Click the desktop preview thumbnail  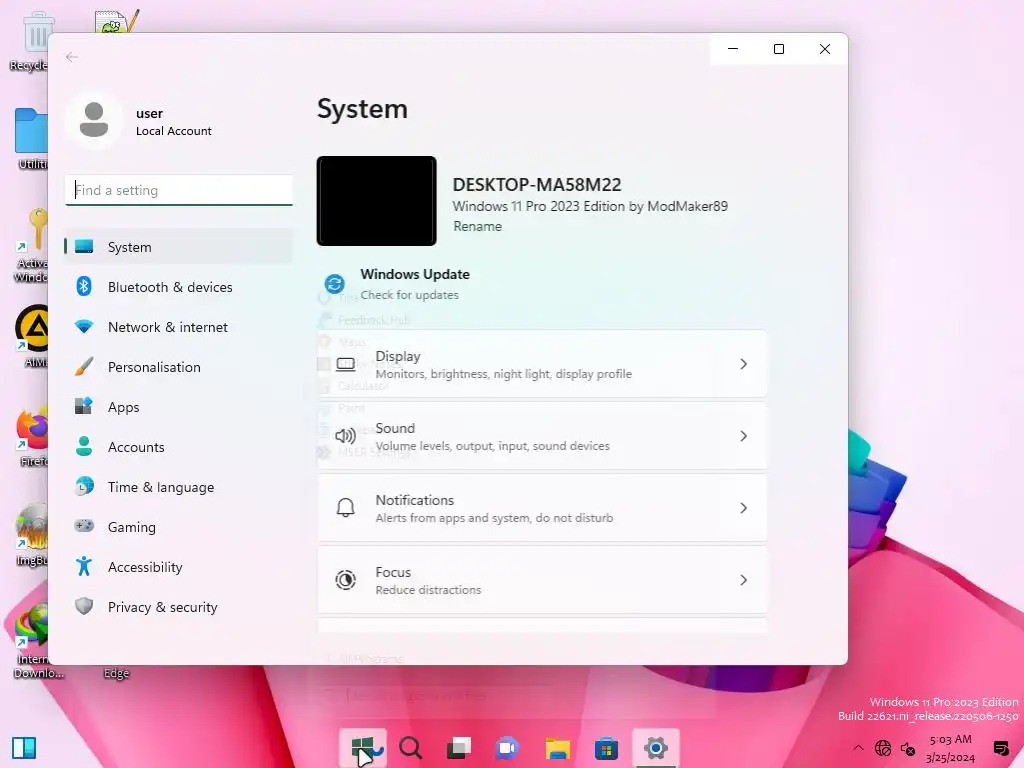pos(377,201)
